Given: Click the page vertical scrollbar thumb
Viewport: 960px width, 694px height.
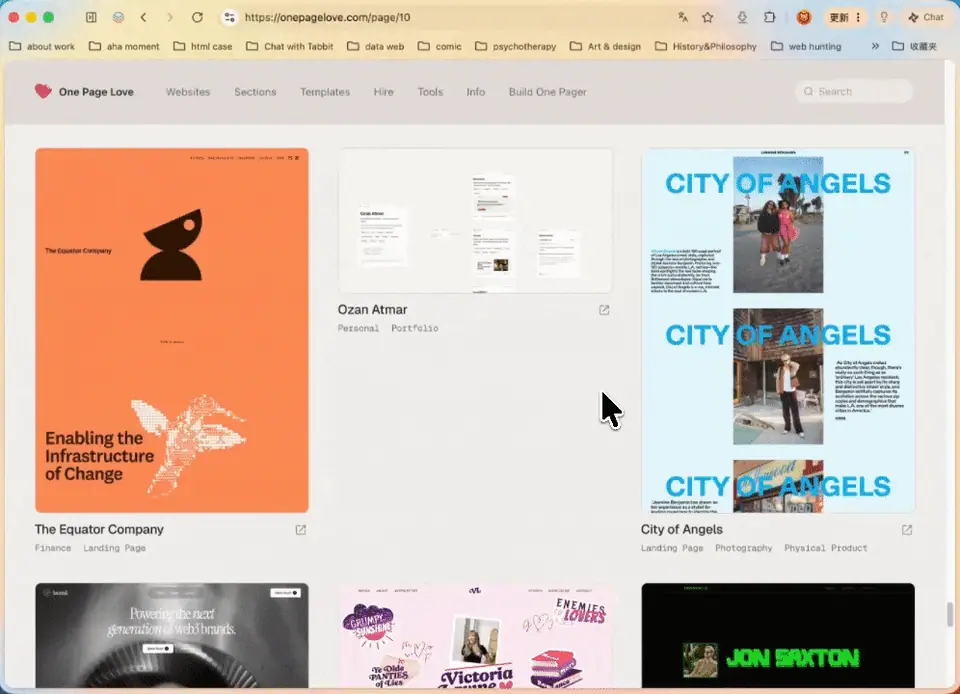Looking at the screenshot, I should [950, 614].
